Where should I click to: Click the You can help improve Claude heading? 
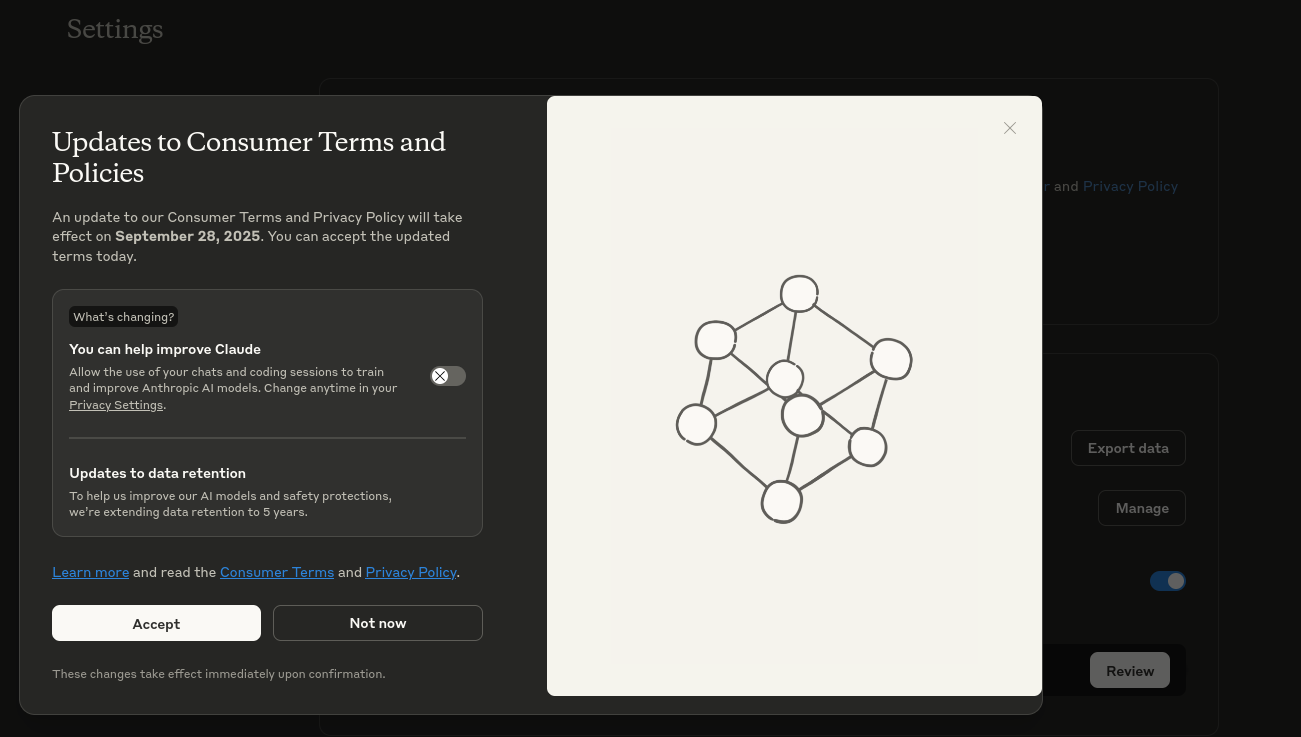165,349
